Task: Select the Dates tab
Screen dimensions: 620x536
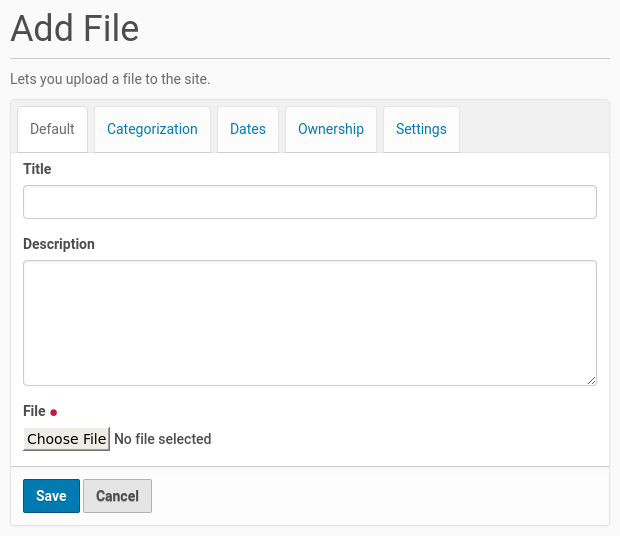Action: (x=248, y=129)
